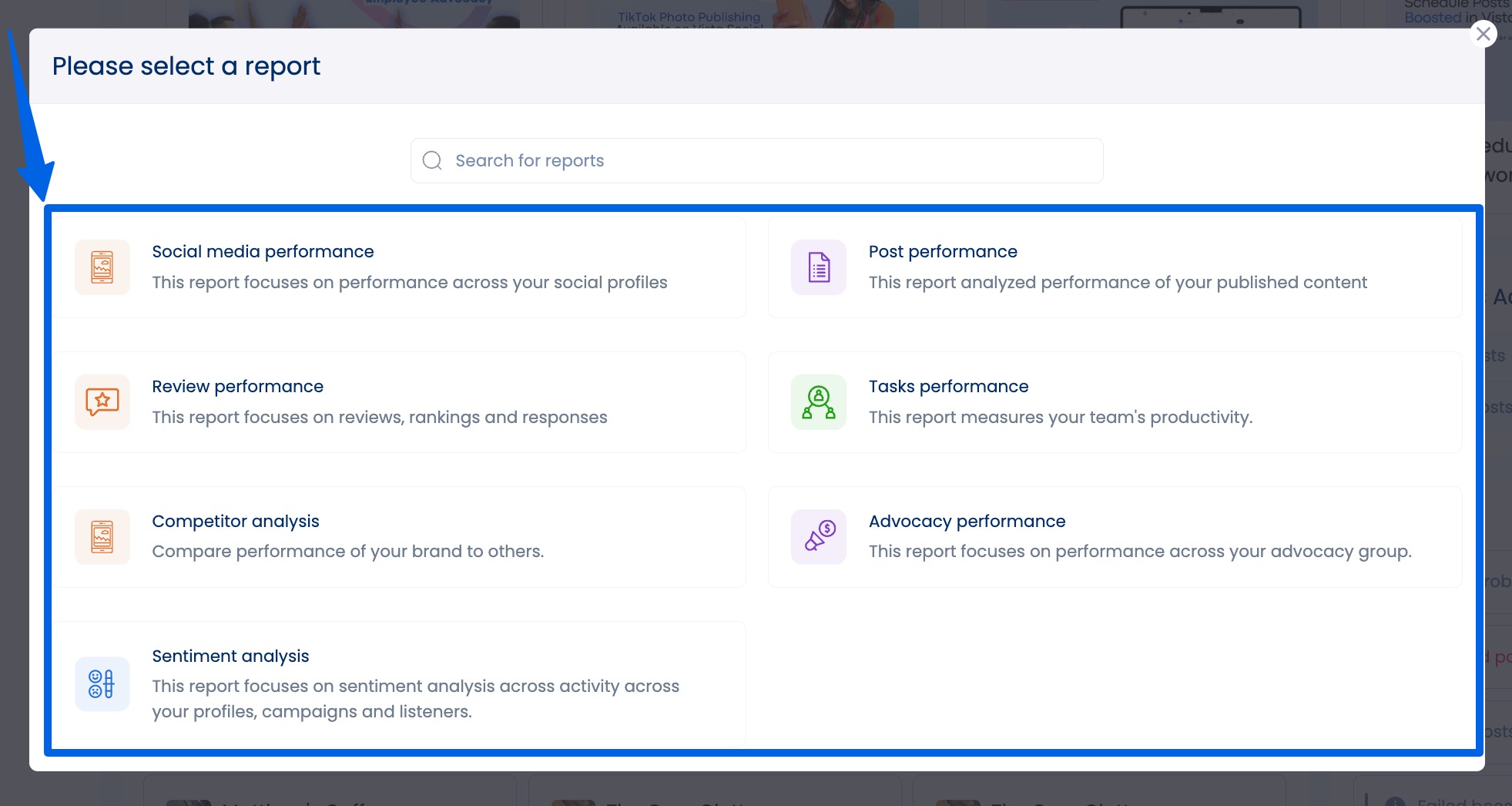Close the report selection dialog
This screenshot has width=1512, height=806.
point(1483,34)
